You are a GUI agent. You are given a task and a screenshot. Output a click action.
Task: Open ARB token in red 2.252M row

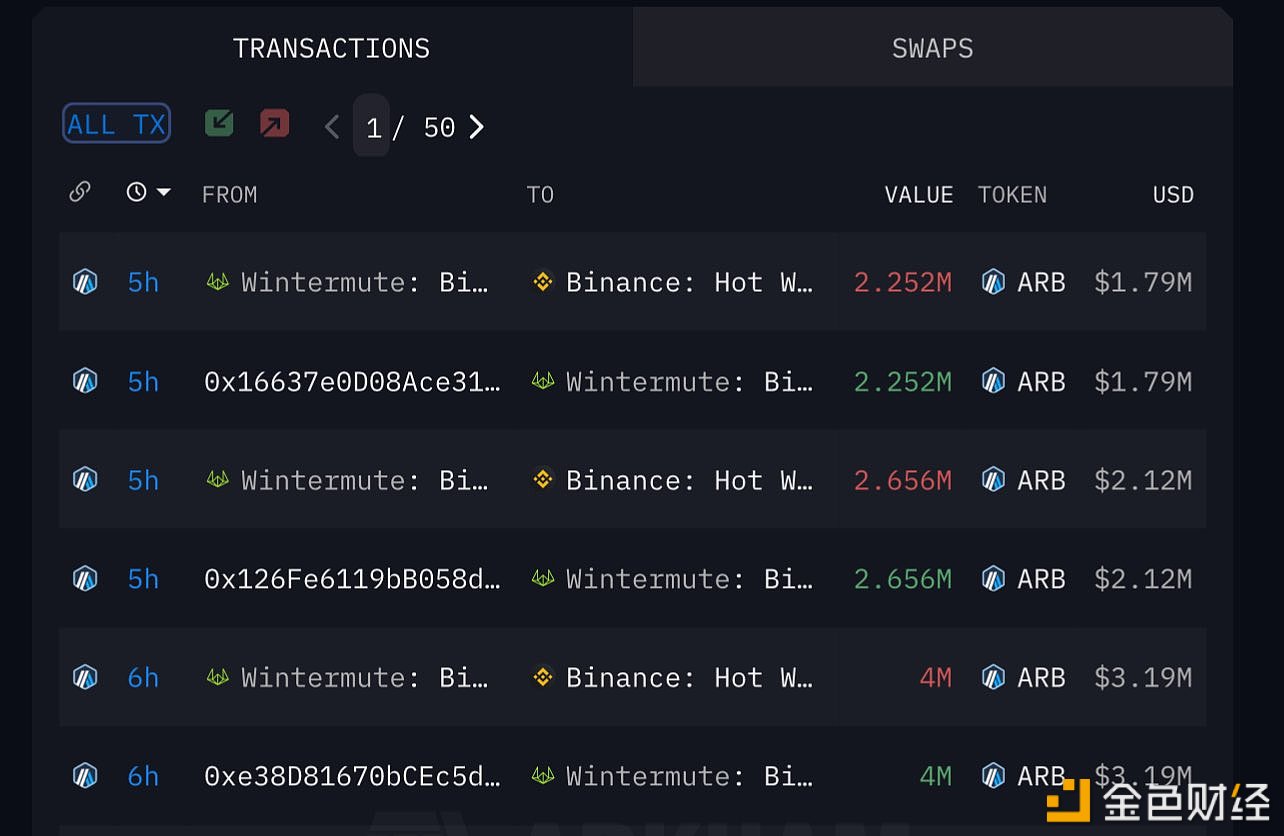[1023, 282]
